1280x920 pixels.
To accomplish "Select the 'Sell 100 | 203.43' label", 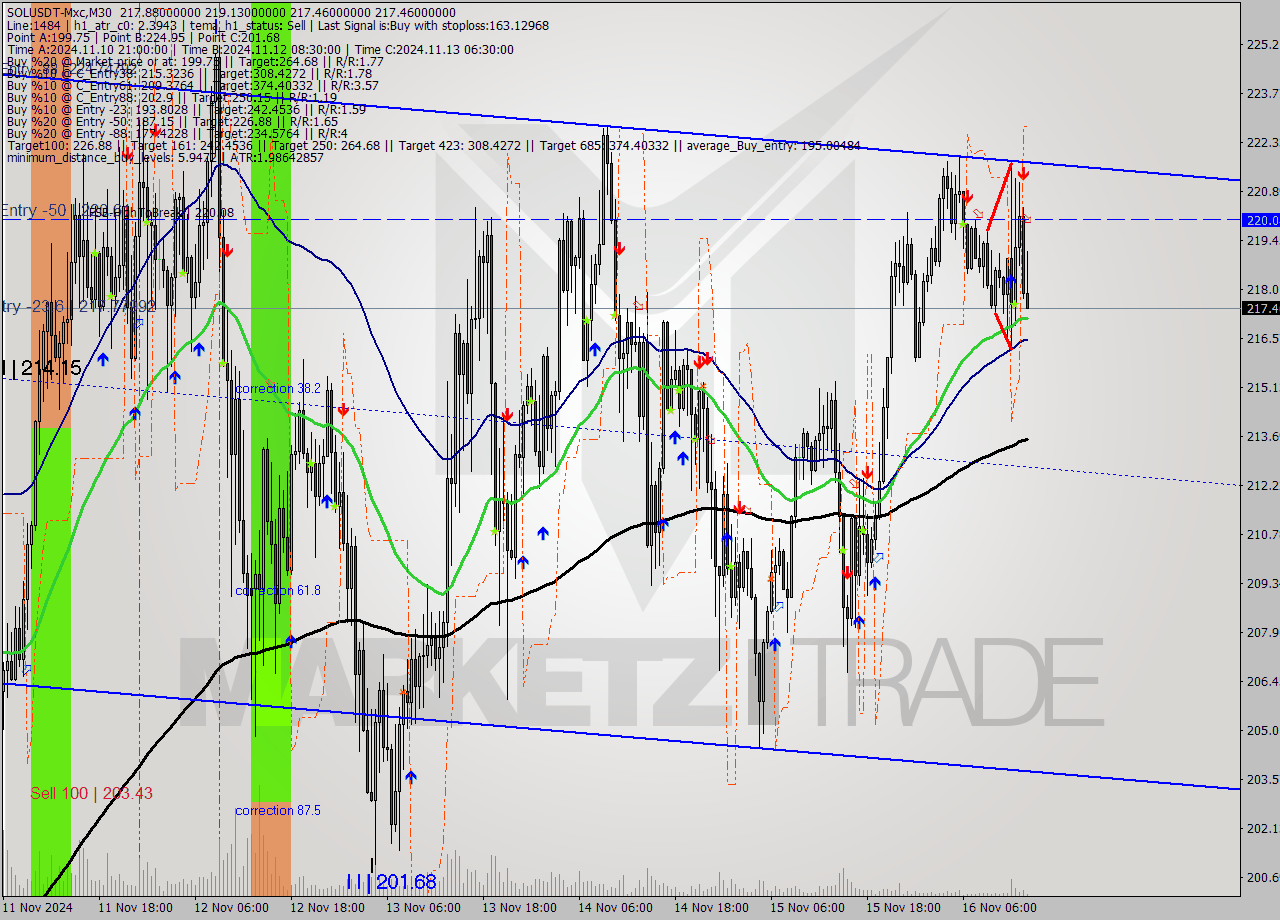I will [x=91, y=793].
